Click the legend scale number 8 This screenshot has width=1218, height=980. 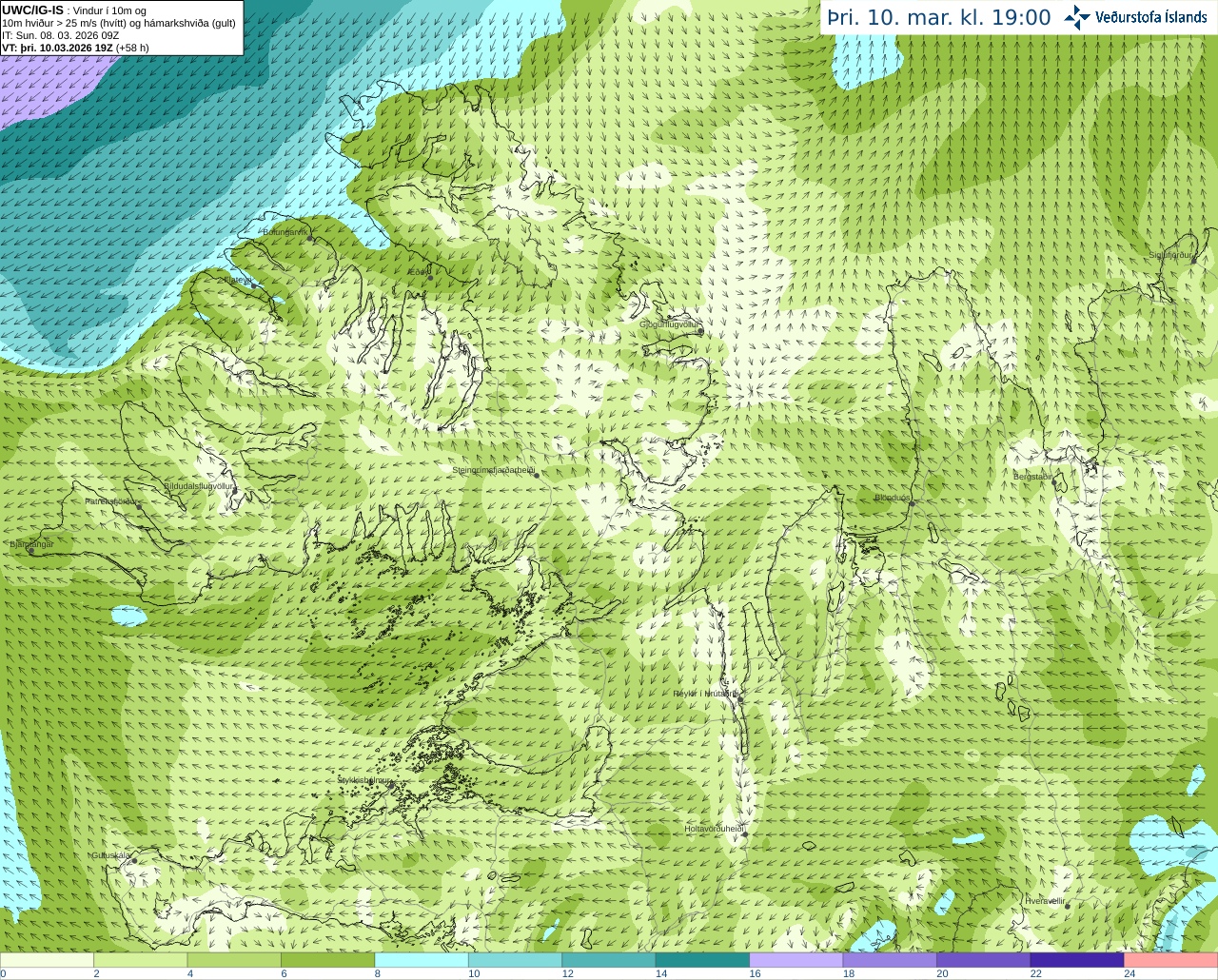(x=378, y=973)
